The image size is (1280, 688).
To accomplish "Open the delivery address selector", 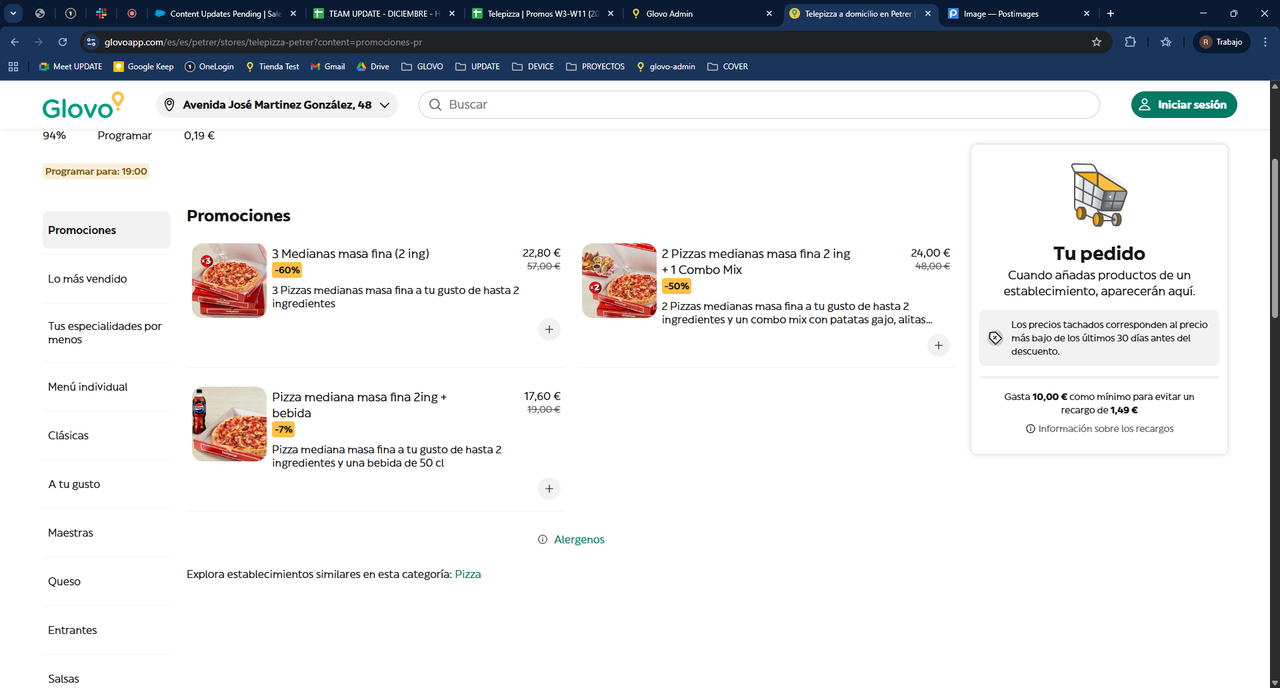I will 277,105.
